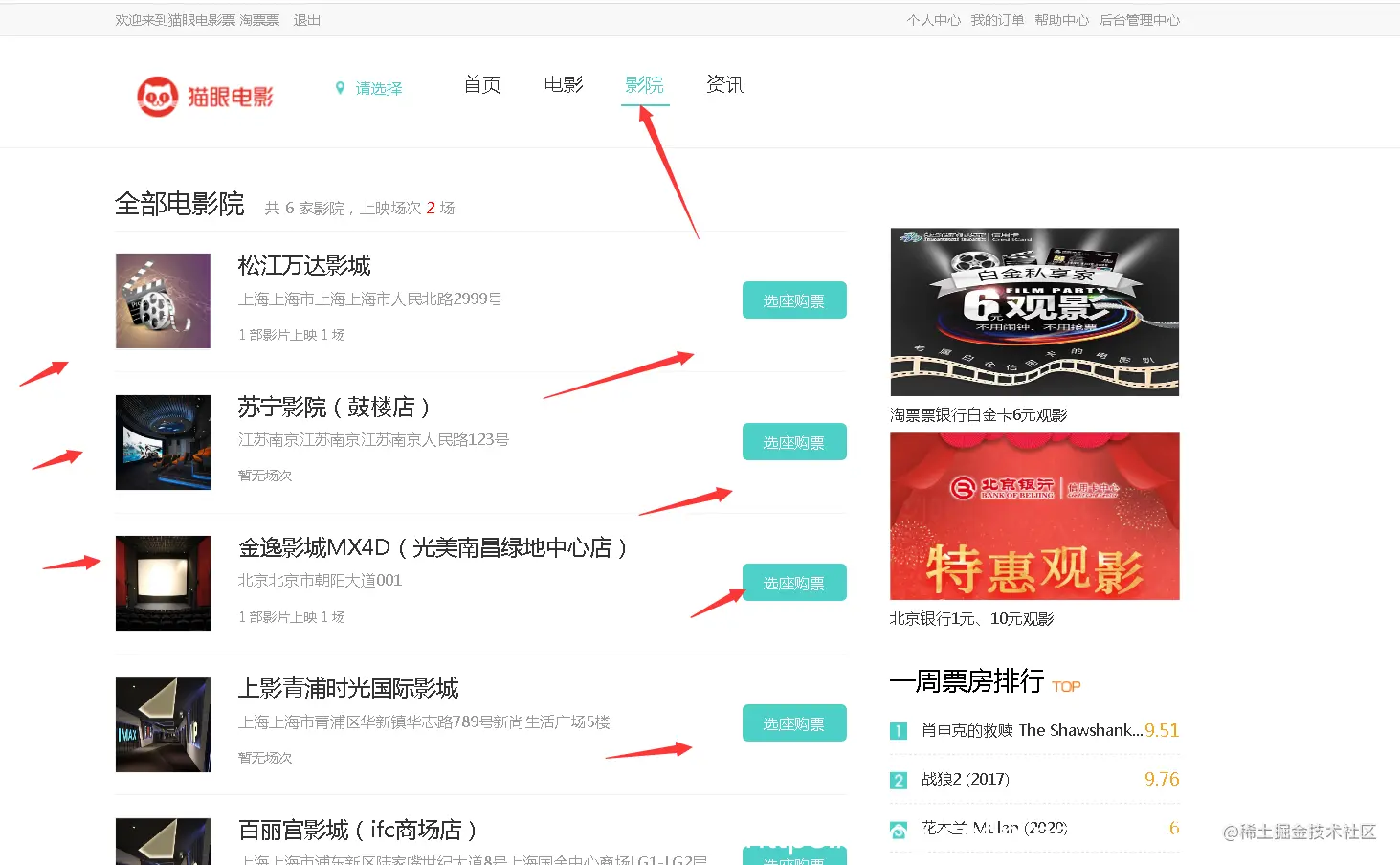Click the 苏宁影院（鼓楼店）title
Viewport: 1400px width, 865px height.
click(335, 407)
